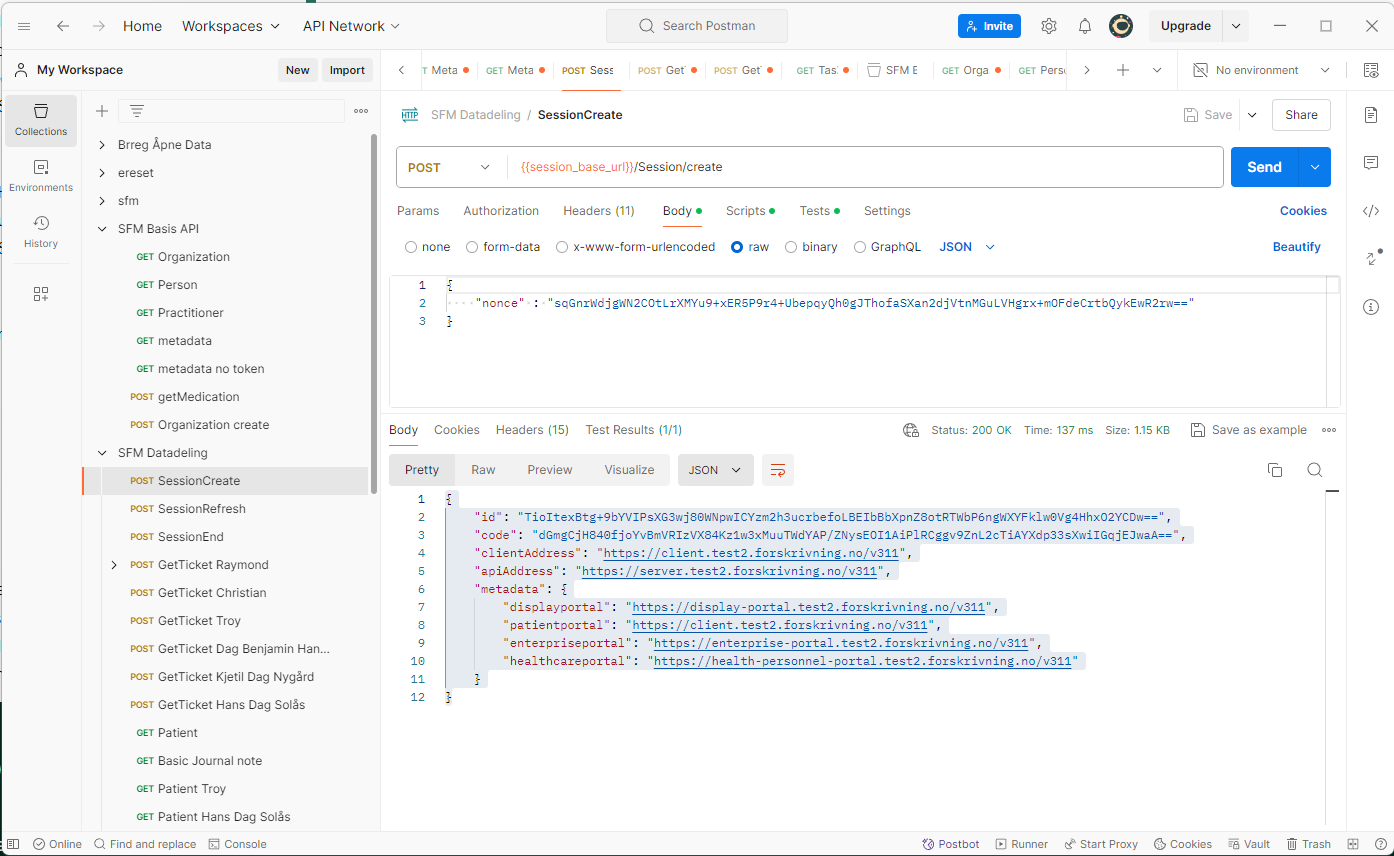
Task: Open the Console in status bar
Action: click(x=237, y=844)
